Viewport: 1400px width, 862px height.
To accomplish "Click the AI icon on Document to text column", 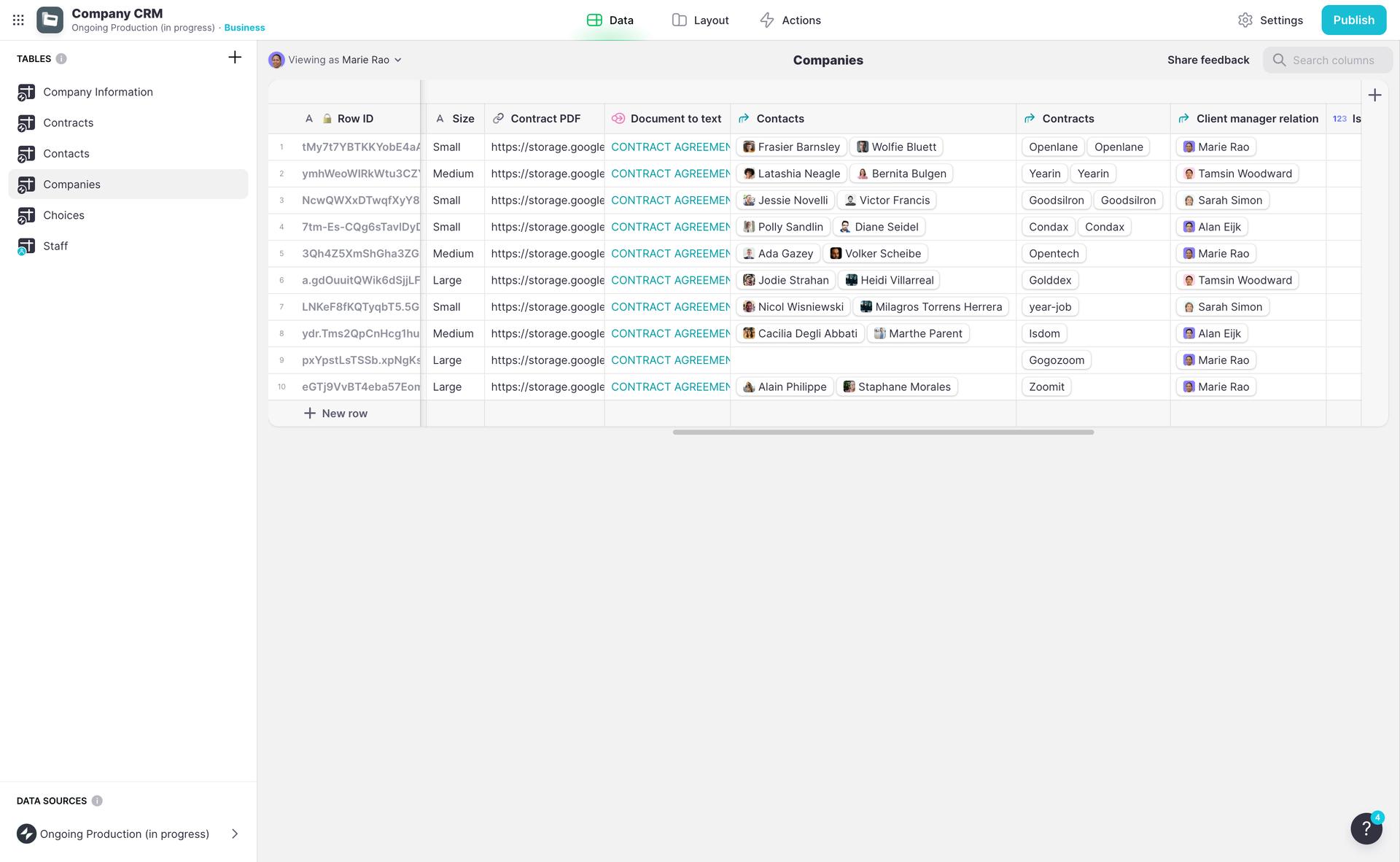I will click(x=619, y=118).
